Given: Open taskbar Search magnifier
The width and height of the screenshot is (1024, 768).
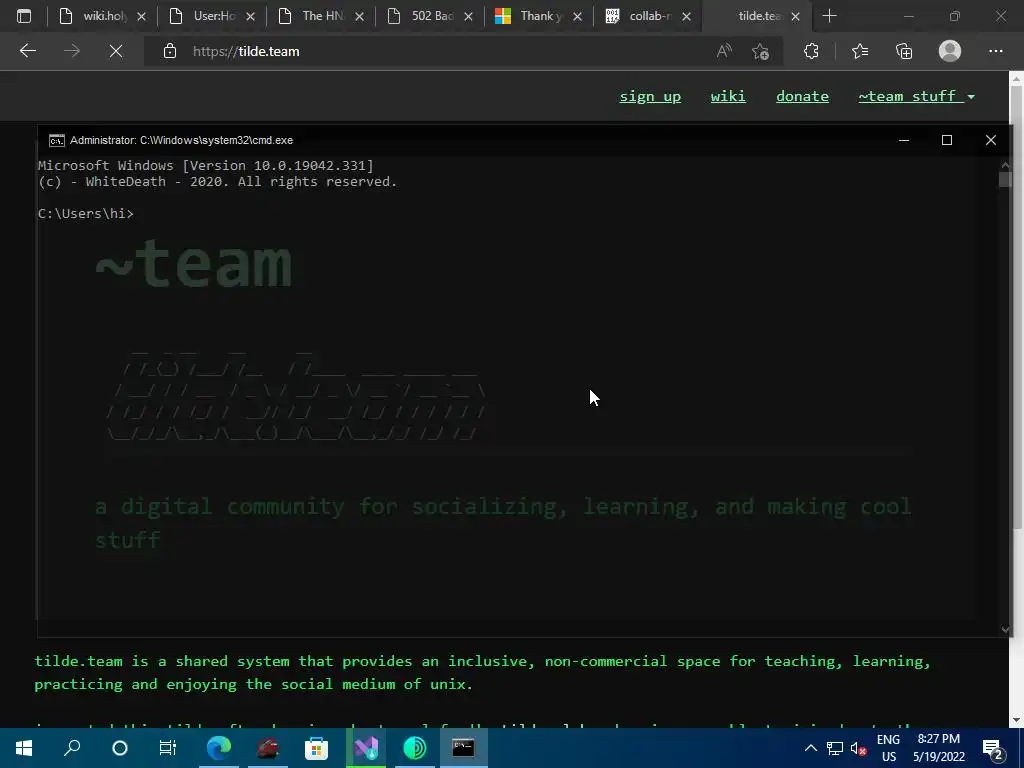Looking at the screenshot, I should [72, 748].
